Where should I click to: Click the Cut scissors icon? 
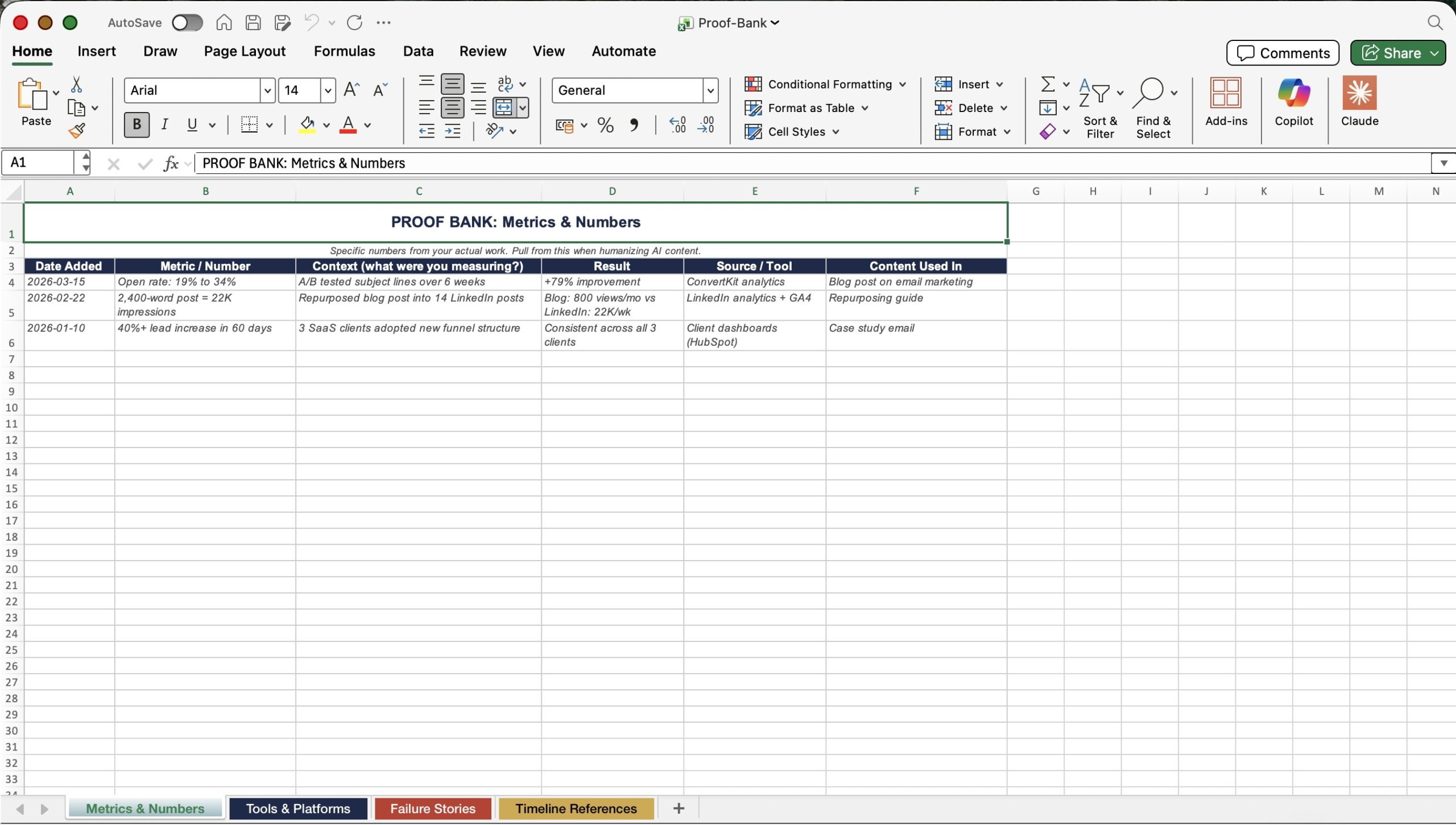pyautogui.click(x=76, y=85)
